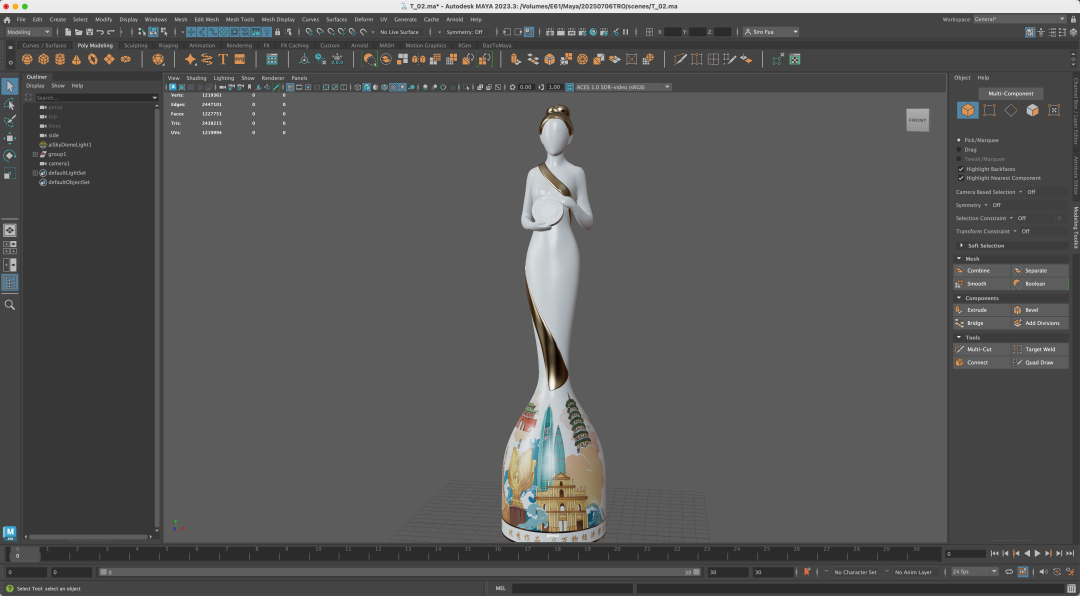Select the Drag radio button
Screen dimensions: 1080x596
[x=960, y=149]
